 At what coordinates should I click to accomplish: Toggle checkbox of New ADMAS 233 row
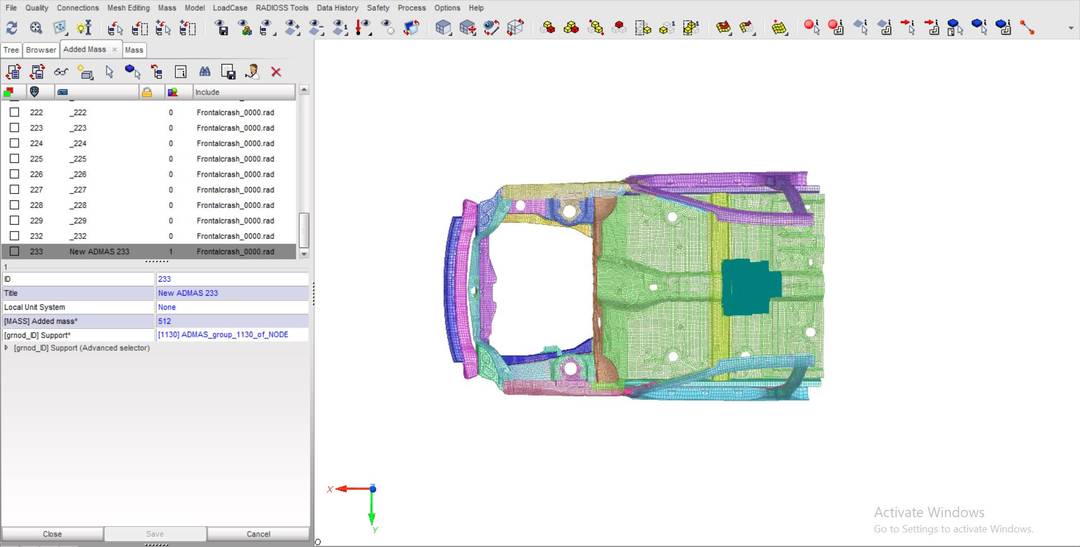click(14, 252)
